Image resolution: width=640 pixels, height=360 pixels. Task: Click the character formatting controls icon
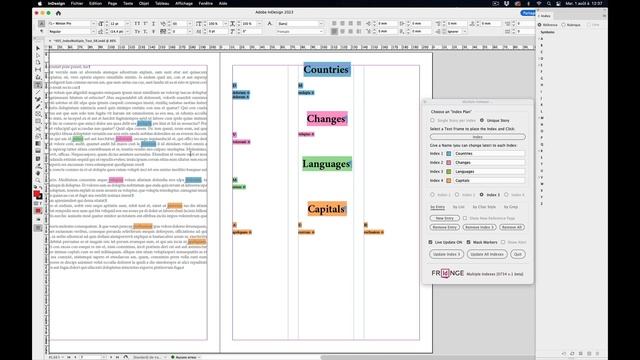coord(42,24)
